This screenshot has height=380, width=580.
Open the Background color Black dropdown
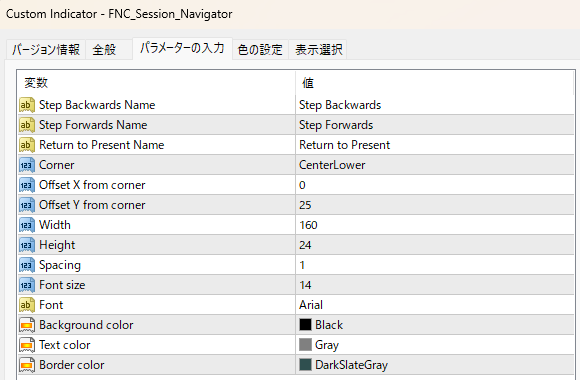pyautogui.click(x=435, y=325)
